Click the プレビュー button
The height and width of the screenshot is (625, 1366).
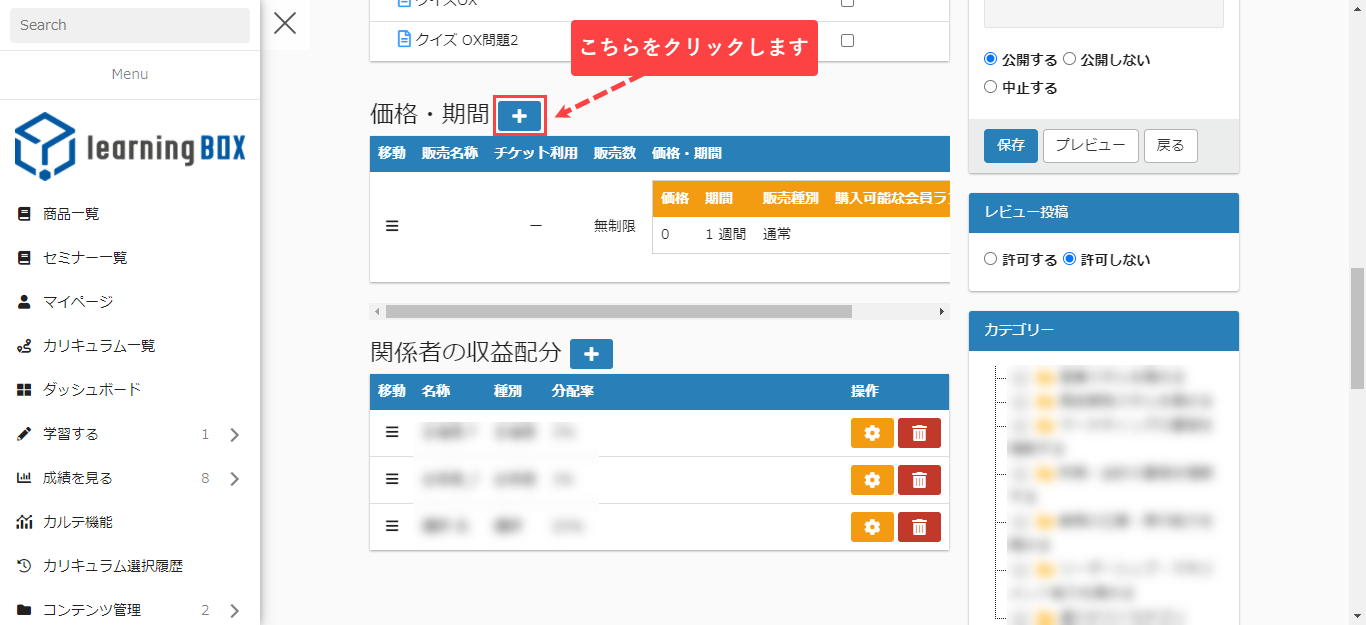pos(1090,145)
